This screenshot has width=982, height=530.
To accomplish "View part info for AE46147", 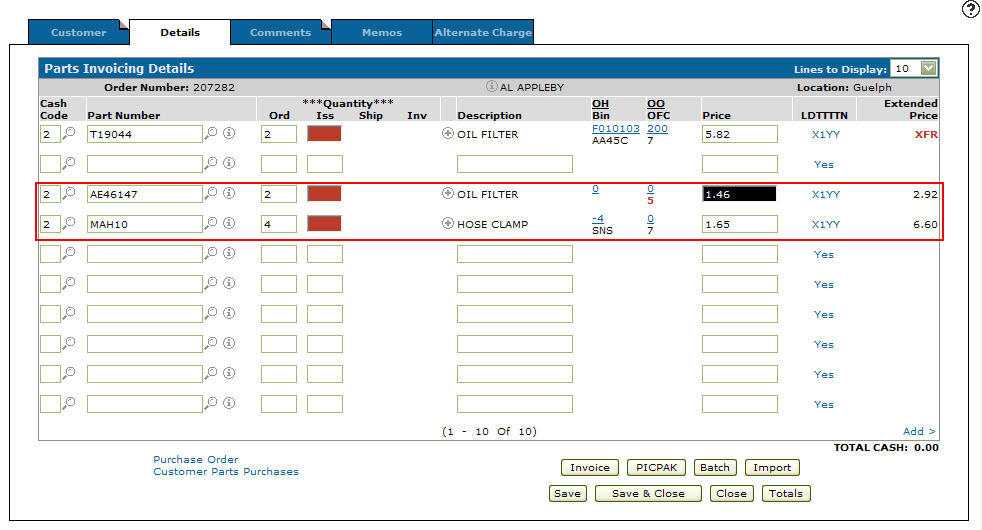I will [x=229, y=193].
